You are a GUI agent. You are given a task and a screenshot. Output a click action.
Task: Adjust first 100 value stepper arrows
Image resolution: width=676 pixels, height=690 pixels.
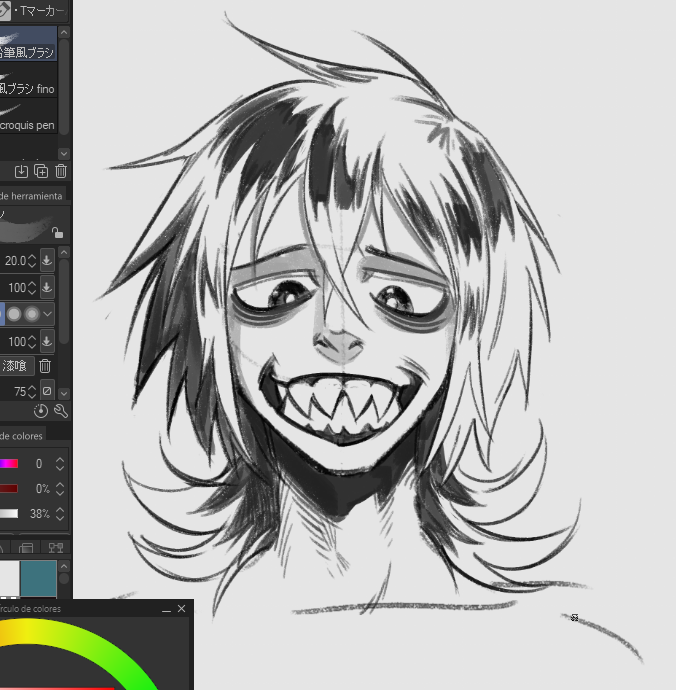click(x=32, y=288)
